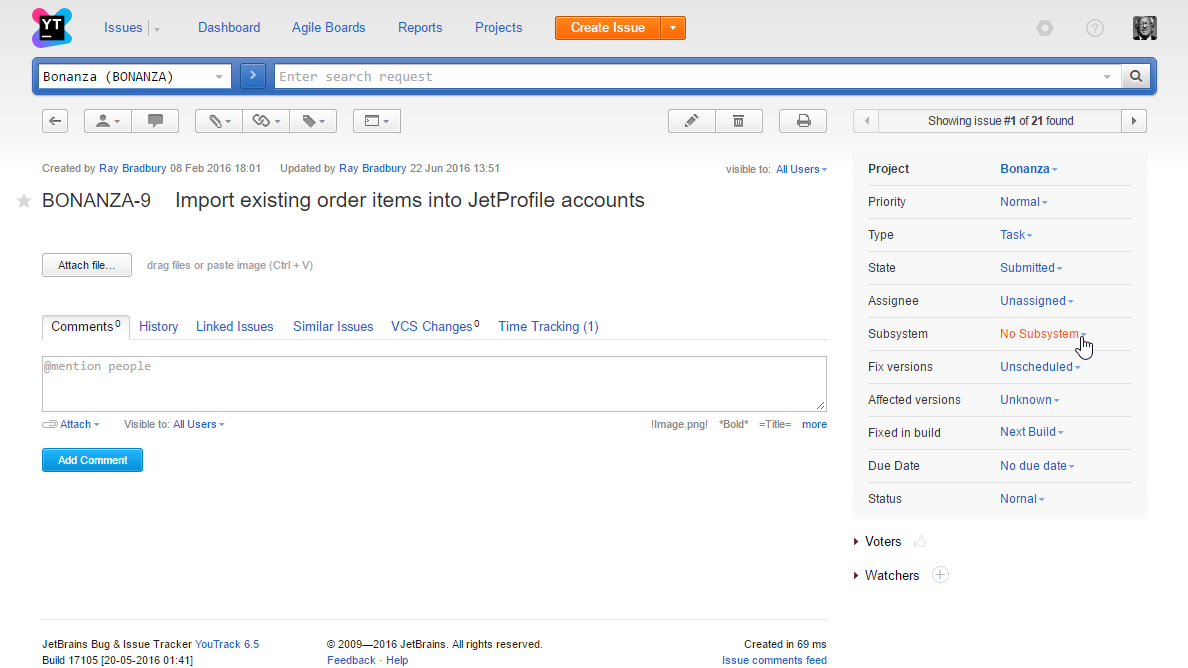Switch to the Linked Issues tab
Screen dimensions: 1188x668
[x=235, y=327]
